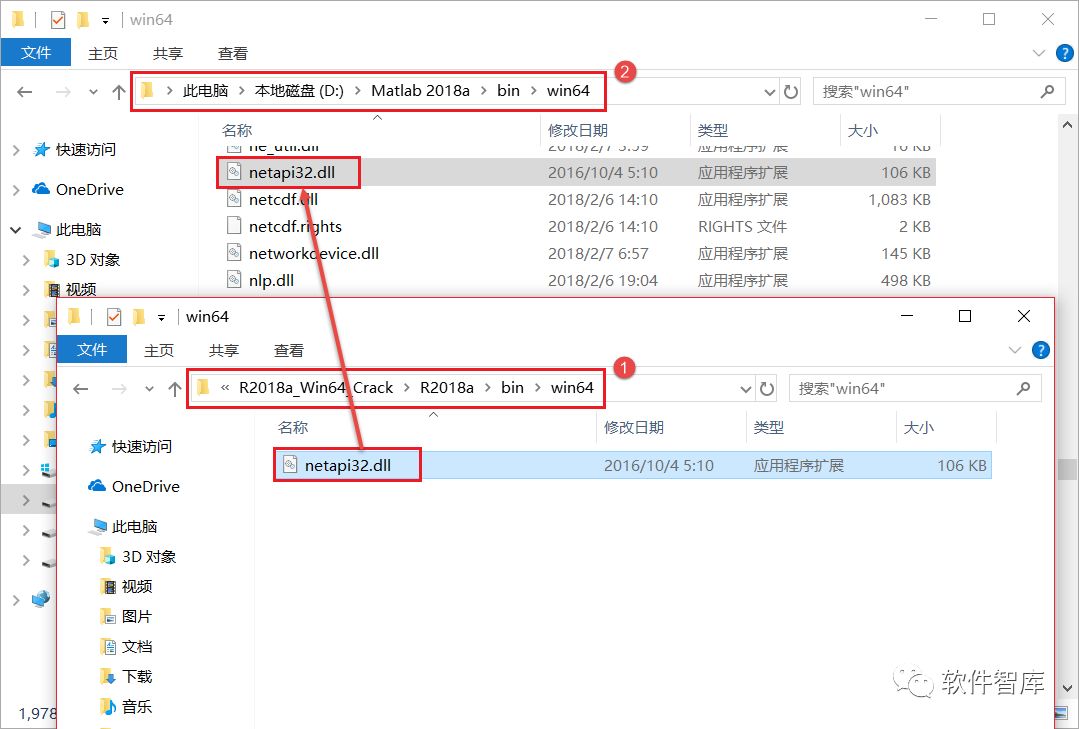Click R2018a breadcrumb in front window
Viewport: 1079px width, 729px height.
pyautogui.click(x=447, y=388)
